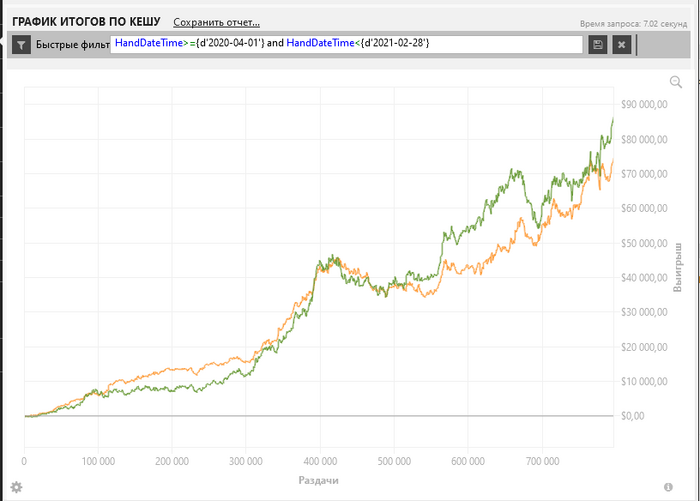Click the $50 000,00 axis label

click(644, 243)
